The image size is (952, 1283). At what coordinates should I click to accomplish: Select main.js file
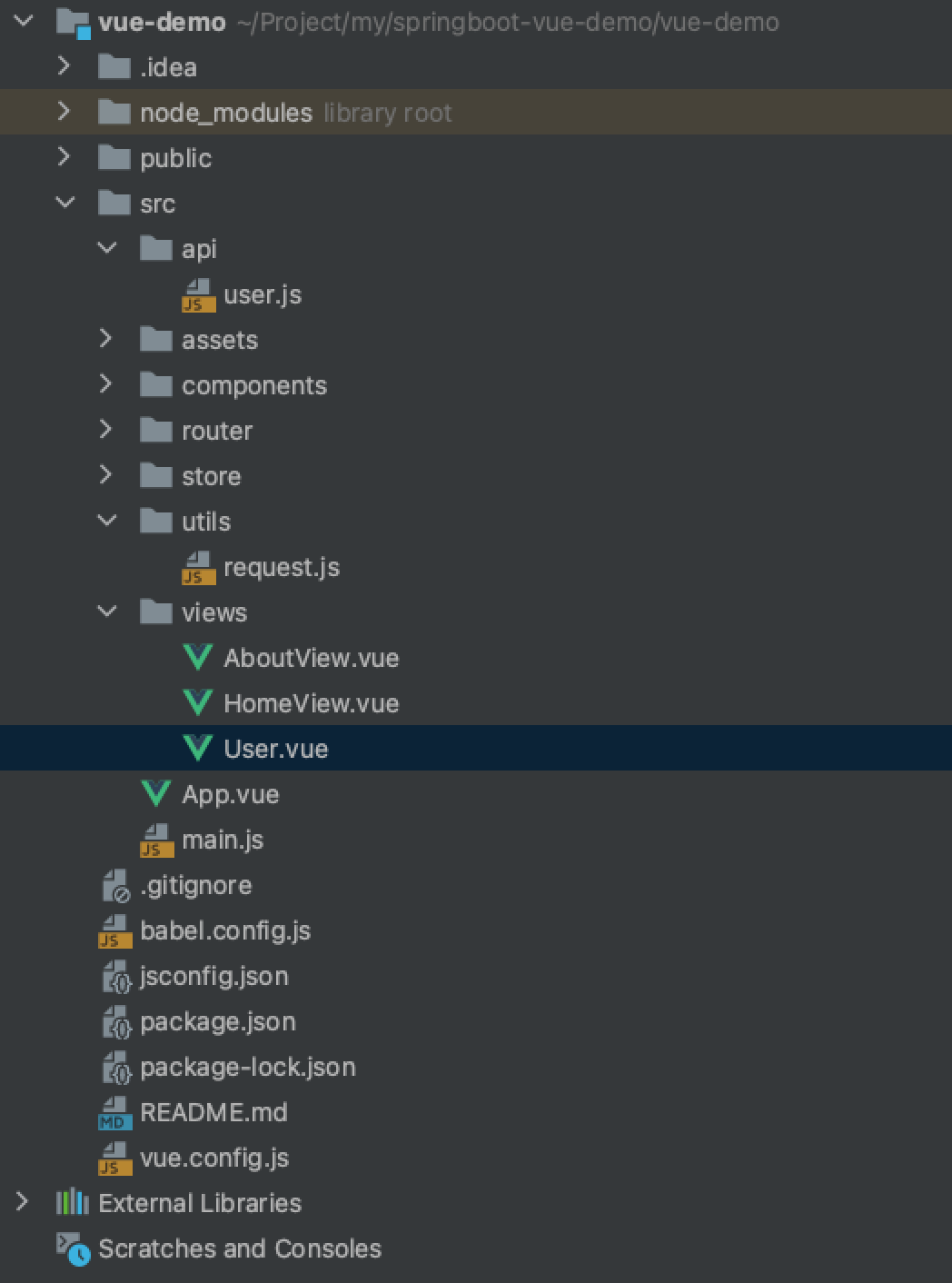pyautogui.click(x=223, y=840)
